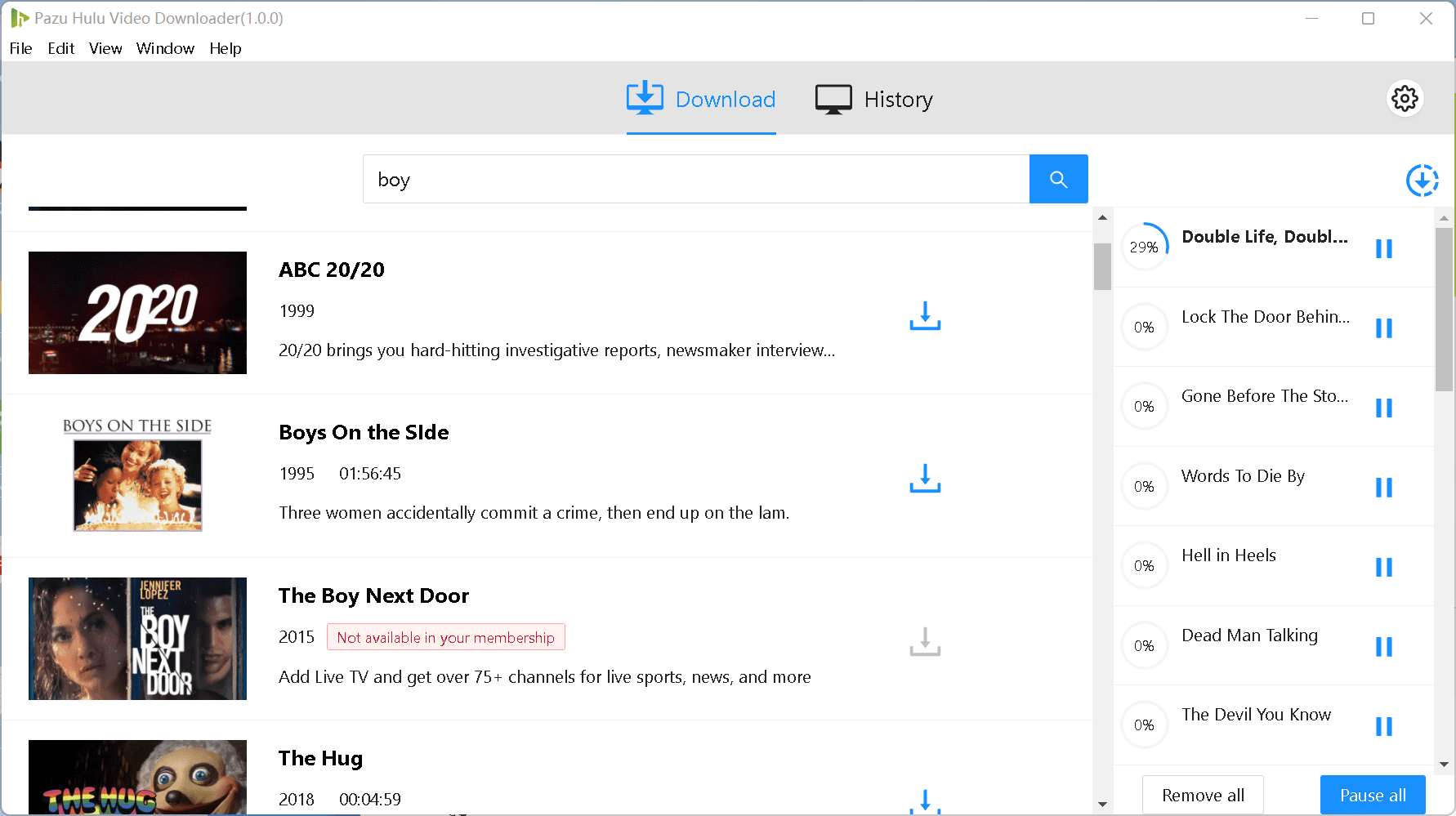Pause the Double Life download

[x=1383, y=248]
